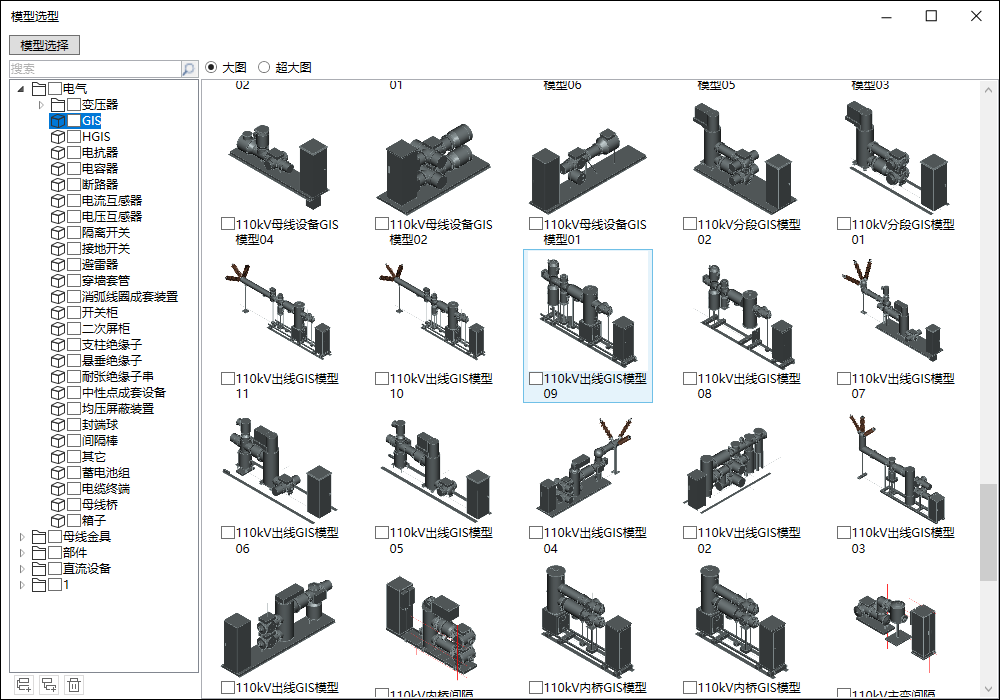Click the add sibling node icon
Viewport: 1000px width, 700px height.
(22, 685)
